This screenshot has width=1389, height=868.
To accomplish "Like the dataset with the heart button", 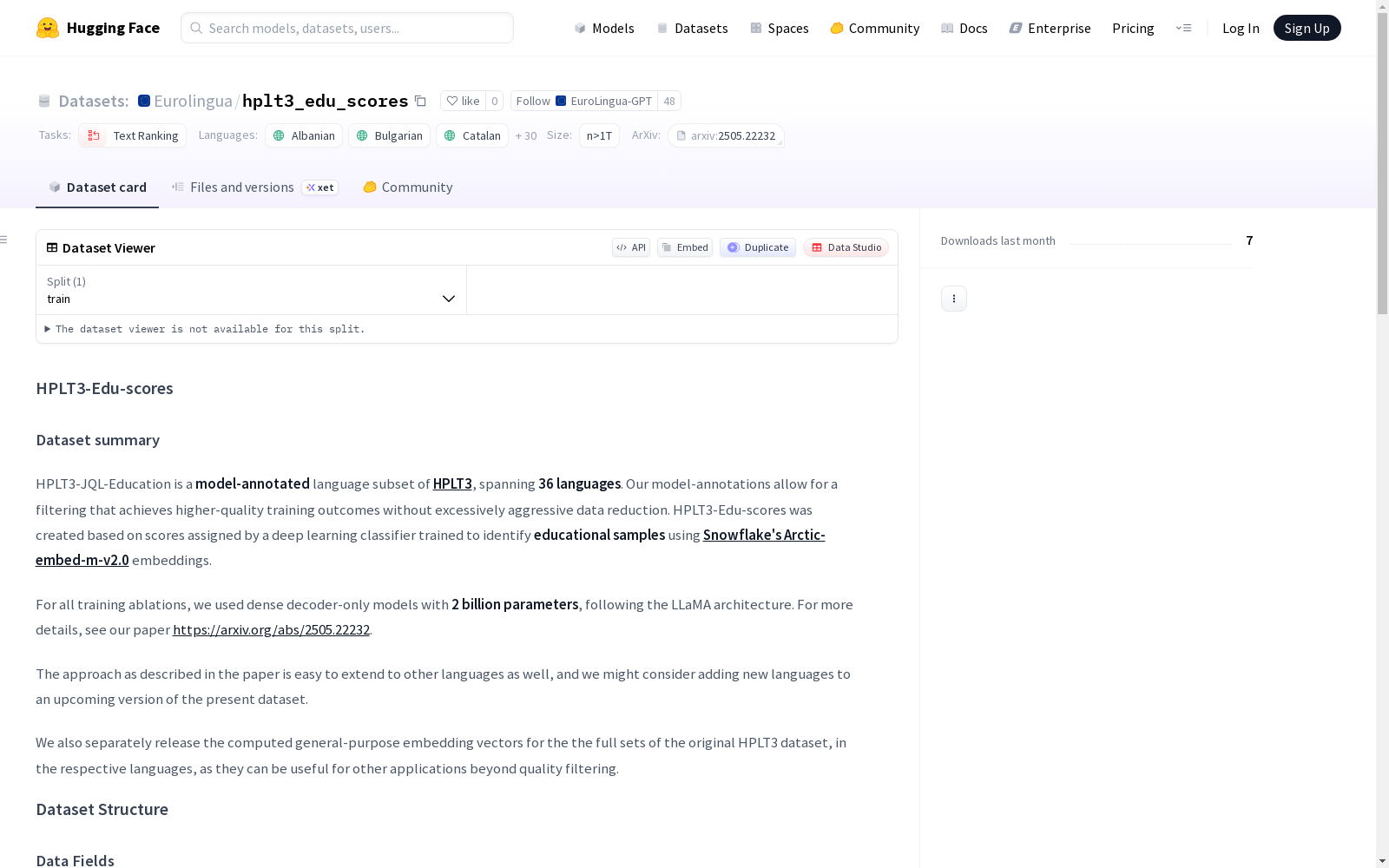I will coord(463,101).
